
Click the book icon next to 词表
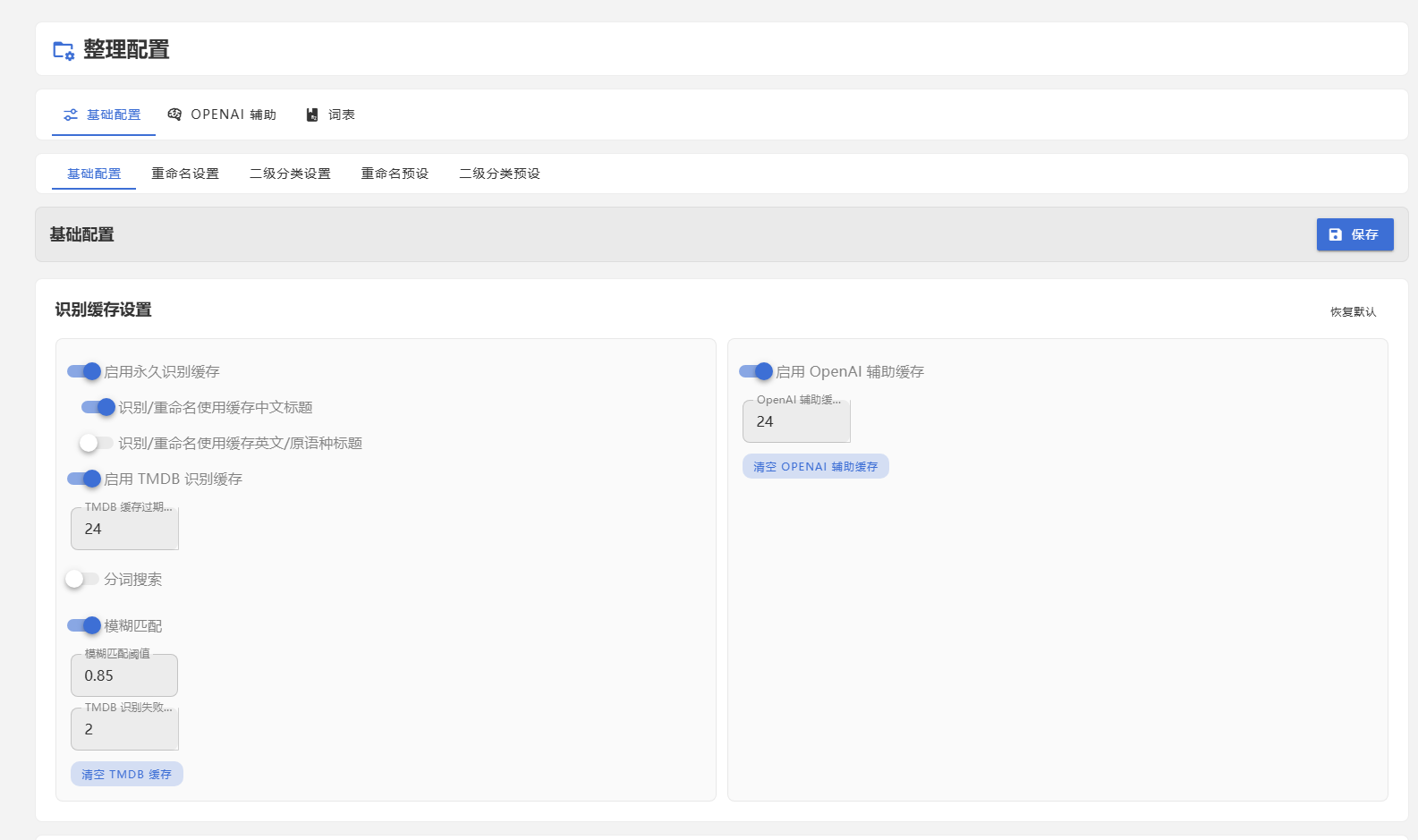tap(312, 115)
